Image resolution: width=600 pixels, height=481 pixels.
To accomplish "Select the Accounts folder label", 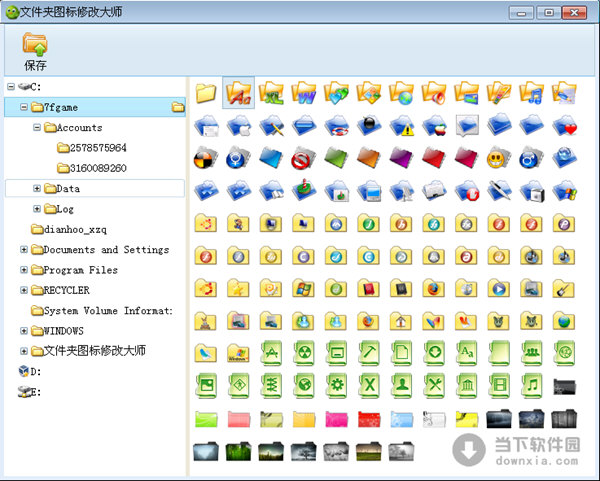I will coord(79,127).
